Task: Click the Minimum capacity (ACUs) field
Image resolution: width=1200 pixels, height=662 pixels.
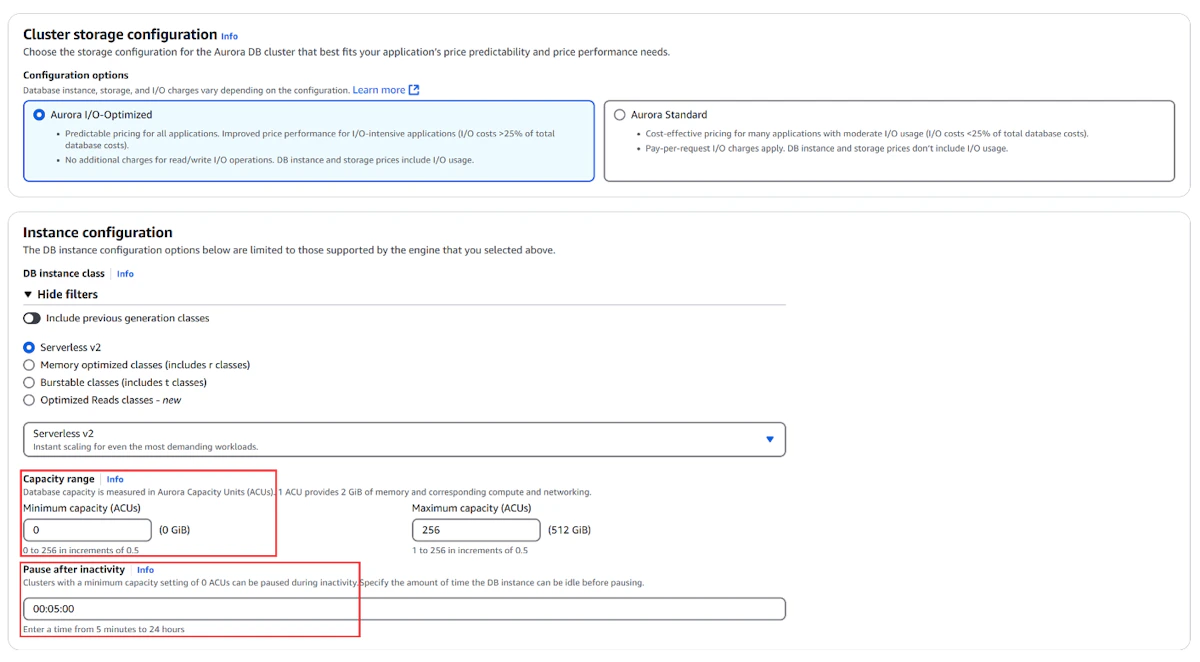Action: pyautogui.click(x=88, y=530)
